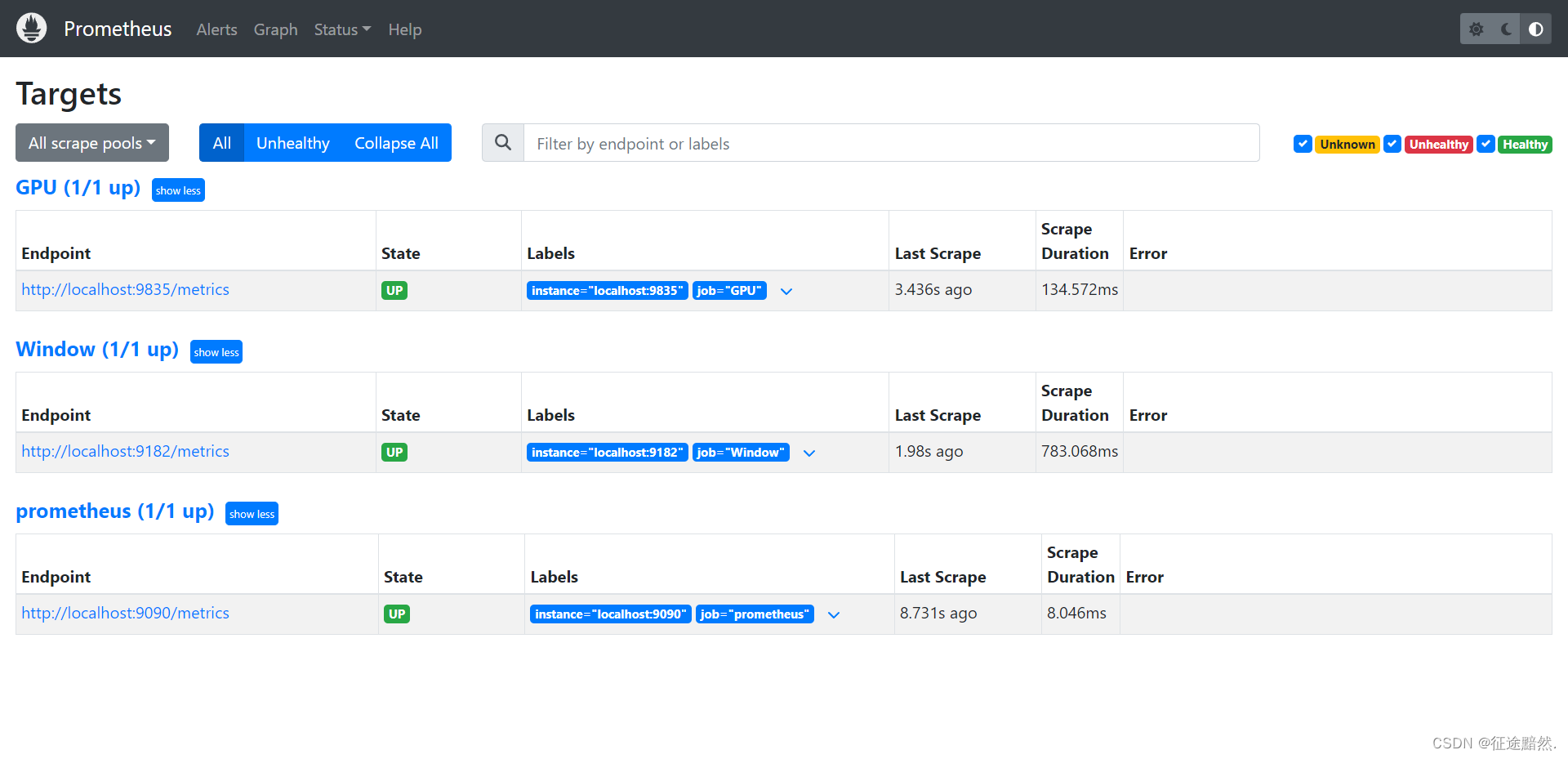Screen dimensions: 1568x759
Task: Click the Prometheus brand title
Action: pos(118,29)
